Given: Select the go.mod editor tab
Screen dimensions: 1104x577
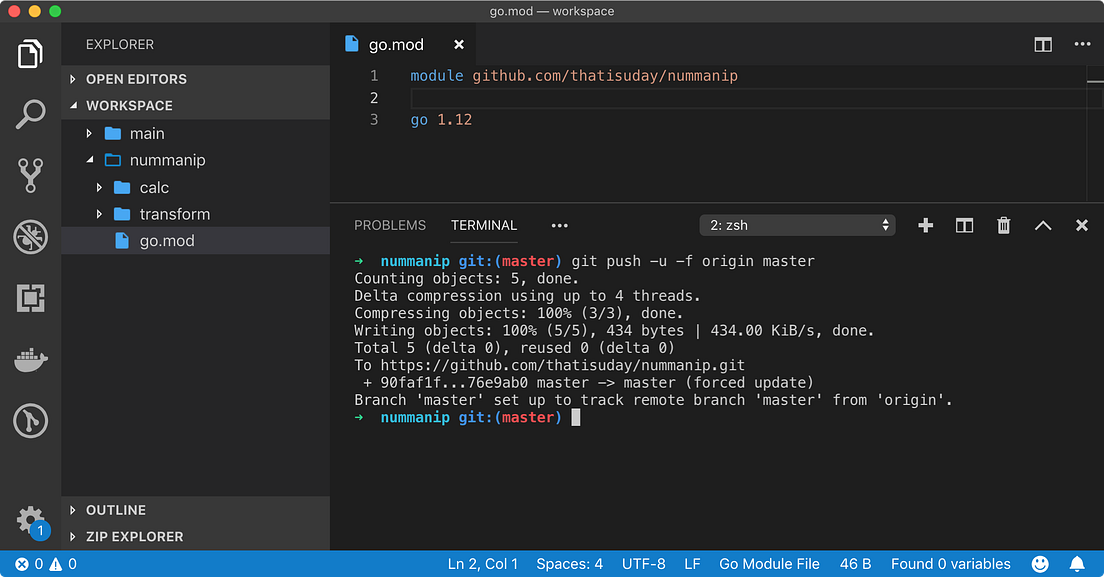Looking at the screenshot, I should (x=397, y=44).
